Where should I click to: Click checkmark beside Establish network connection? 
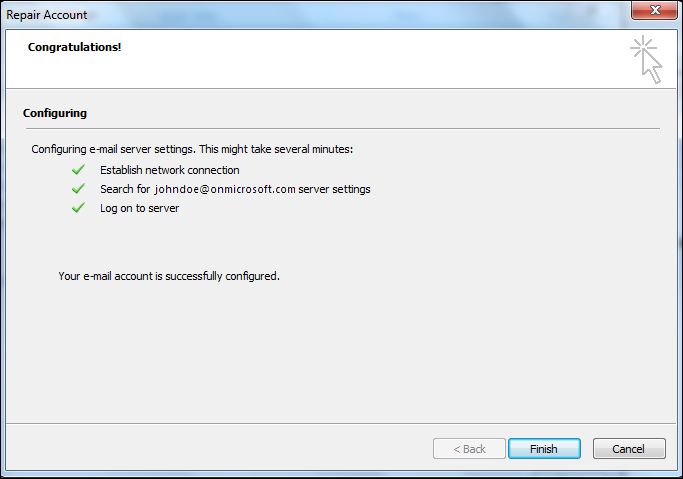click(x=78, y=170)
